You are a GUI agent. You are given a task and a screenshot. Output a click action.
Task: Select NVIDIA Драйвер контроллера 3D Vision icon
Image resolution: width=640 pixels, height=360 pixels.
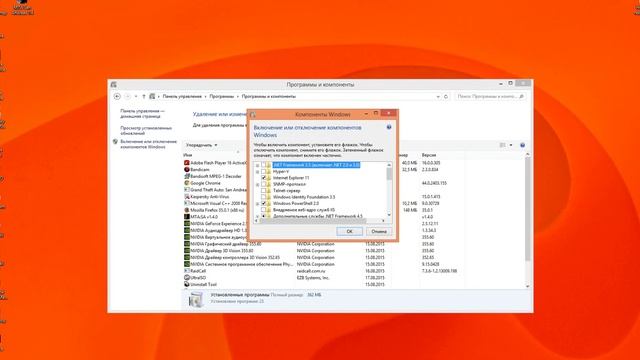(187, 258)
